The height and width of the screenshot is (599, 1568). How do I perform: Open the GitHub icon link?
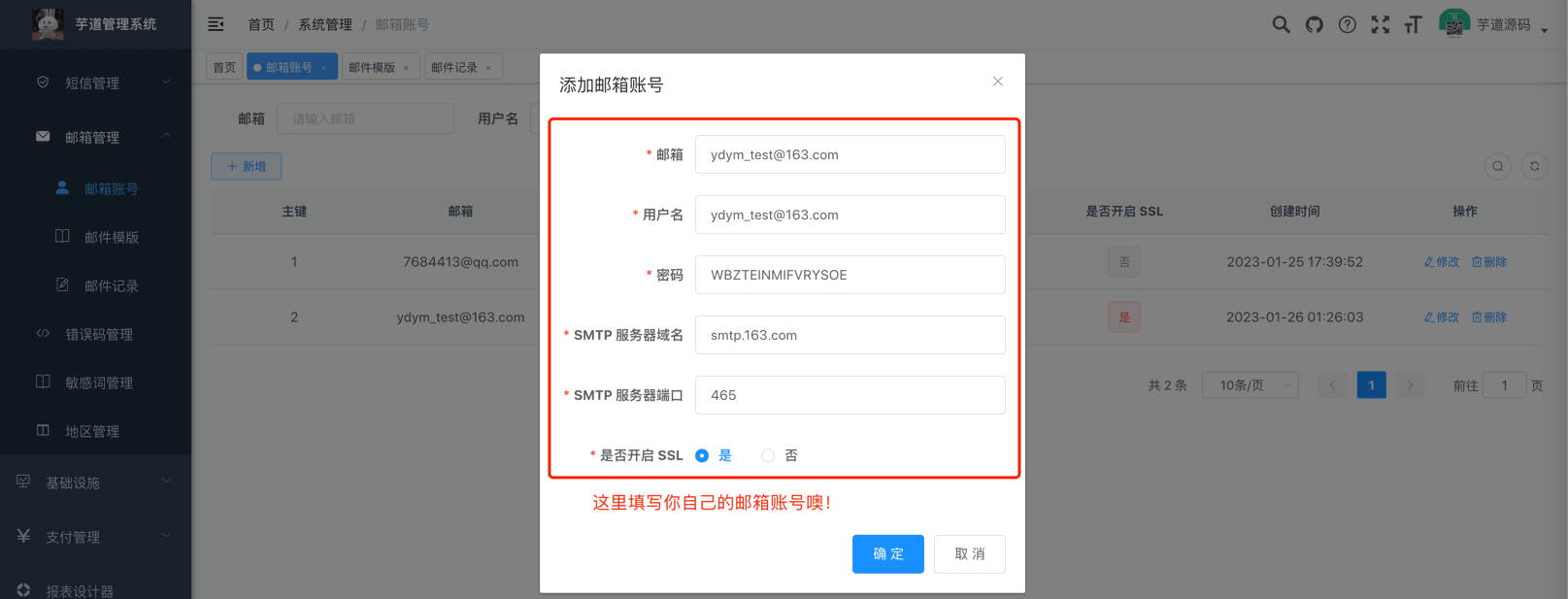pos(1314,24)
